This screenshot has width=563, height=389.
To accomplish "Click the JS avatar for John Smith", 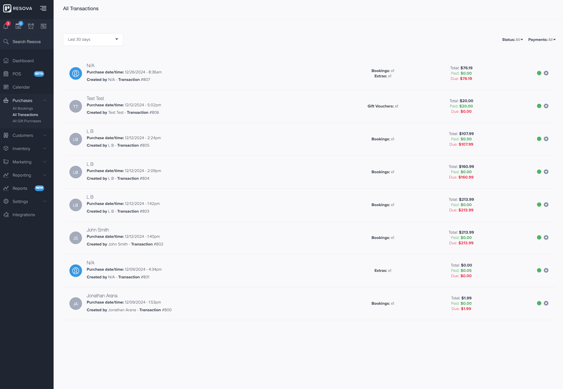I will [75, 238].
